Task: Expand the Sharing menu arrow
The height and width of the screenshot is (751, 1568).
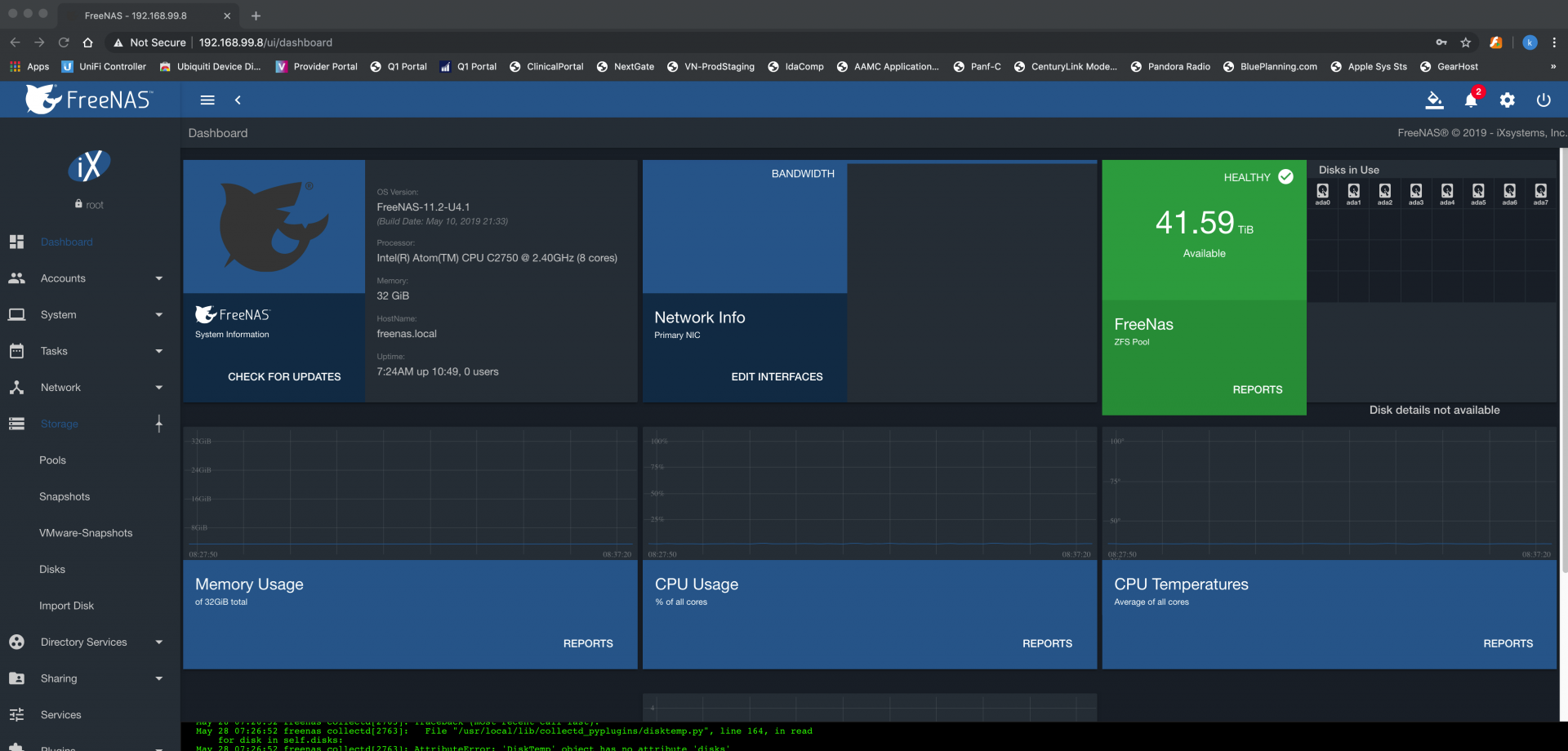Action: (x=159, y=678)
